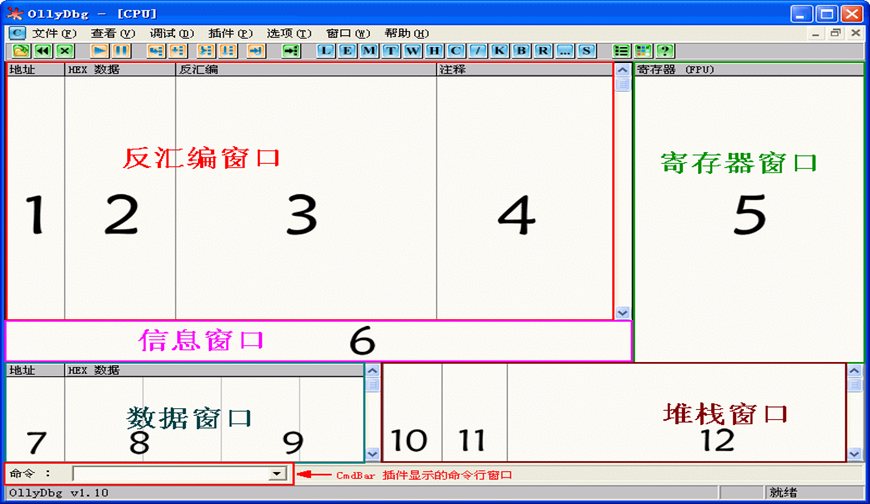The image size is (870, 504).
Task: Minimize the inner CPU child window
Action: 815,33
